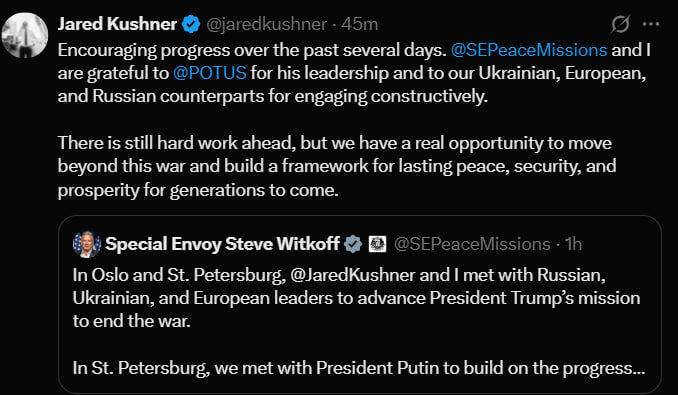The width and height of the screenshot is (678, 395).
Task: Click Steve Witkoff's avatar in quoted post
Action: coord(87,244)
